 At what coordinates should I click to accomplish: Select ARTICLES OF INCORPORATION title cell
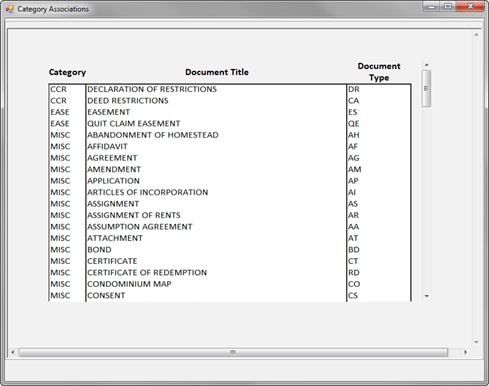pos(148,192)
